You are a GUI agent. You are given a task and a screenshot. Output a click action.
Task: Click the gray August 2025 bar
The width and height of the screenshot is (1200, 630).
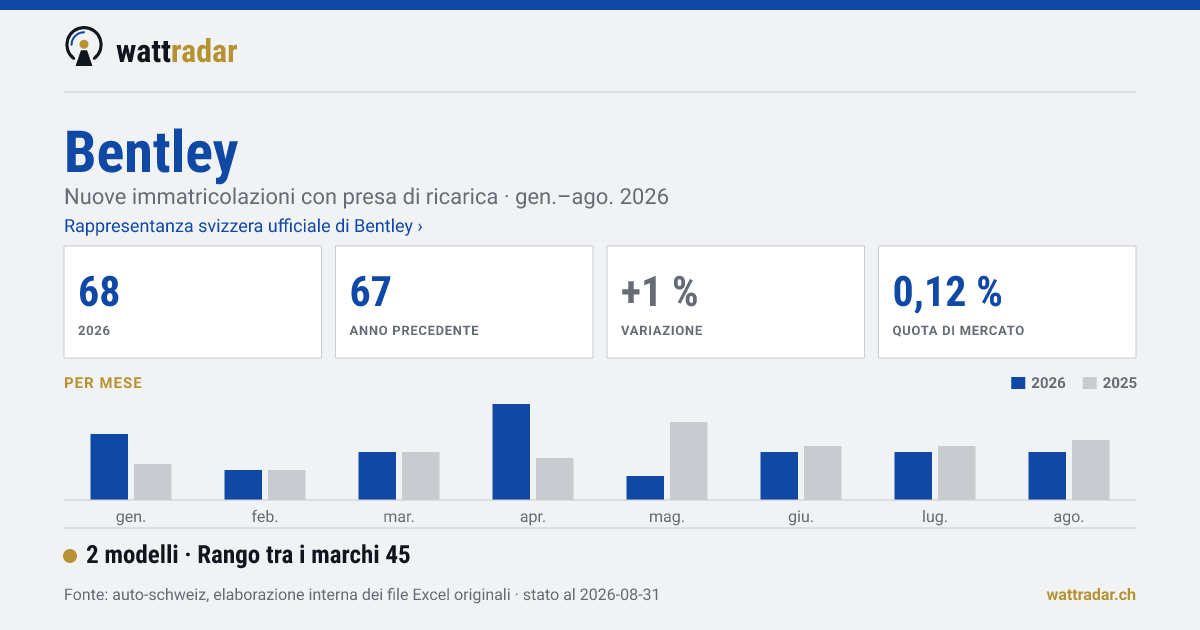(x=1091, y=470)
